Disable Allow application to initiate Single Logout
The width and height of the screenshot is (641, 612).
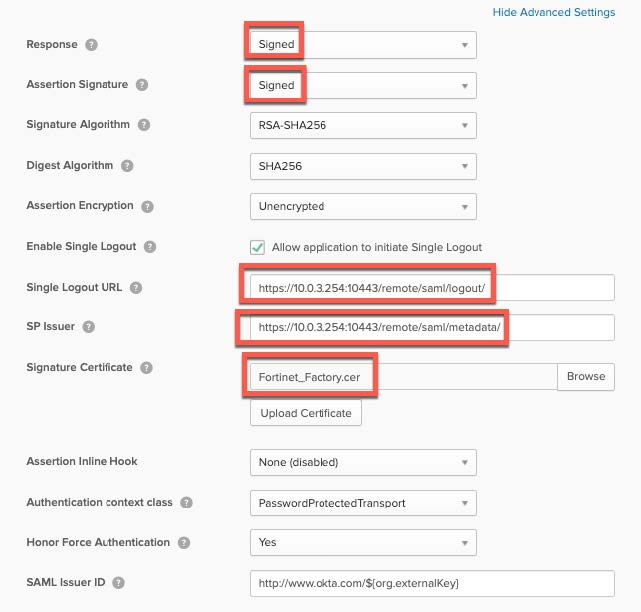point(257,247)
